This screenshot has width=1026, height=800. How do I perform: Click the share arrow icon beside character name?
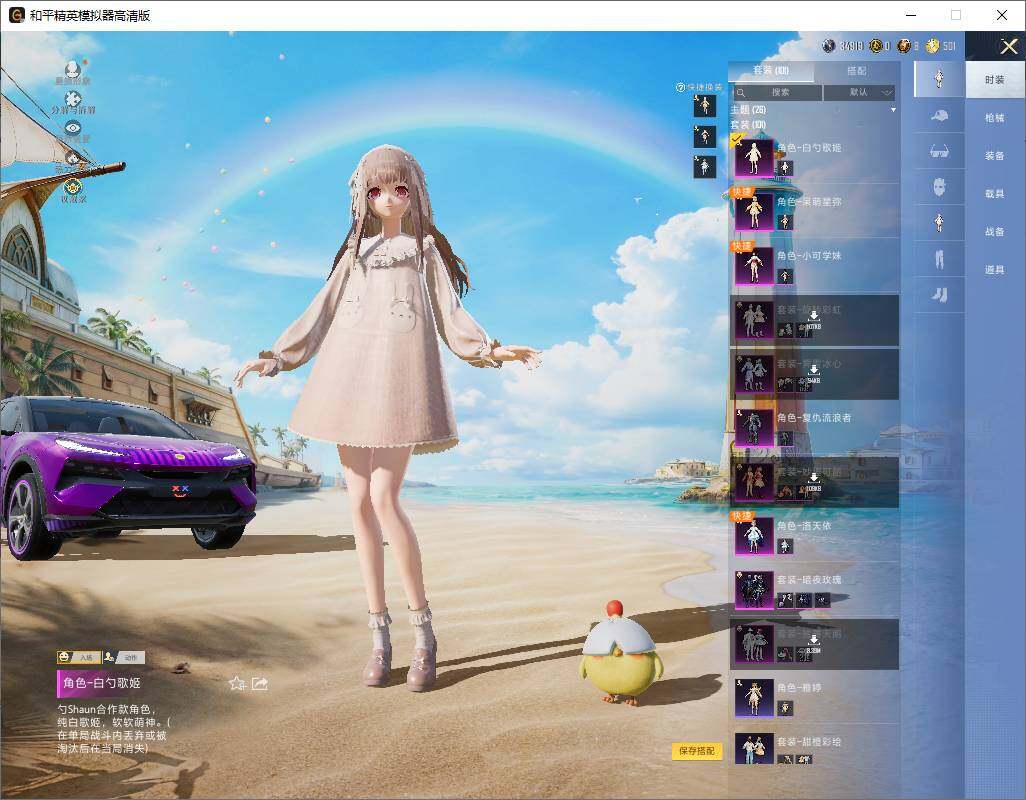260,684
